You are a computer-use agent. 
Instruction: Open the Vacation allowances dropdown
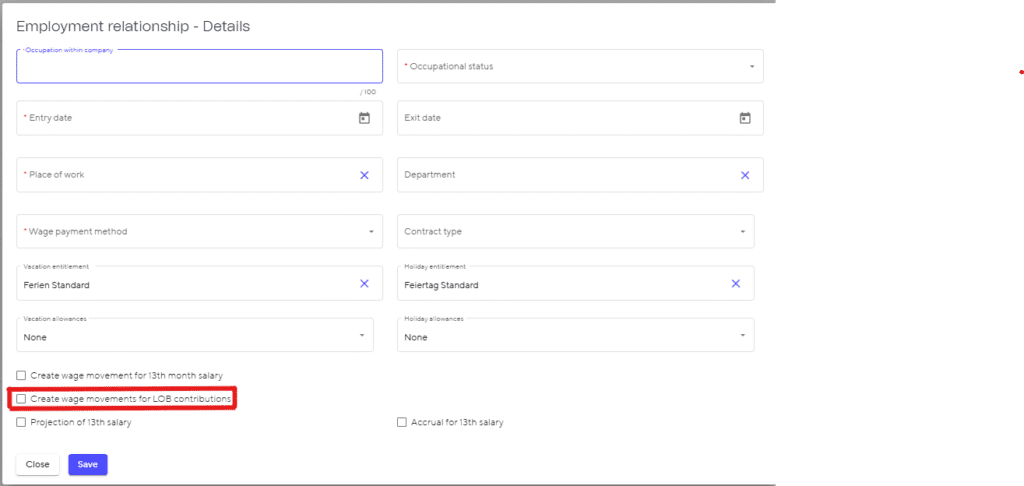[195, 336]
